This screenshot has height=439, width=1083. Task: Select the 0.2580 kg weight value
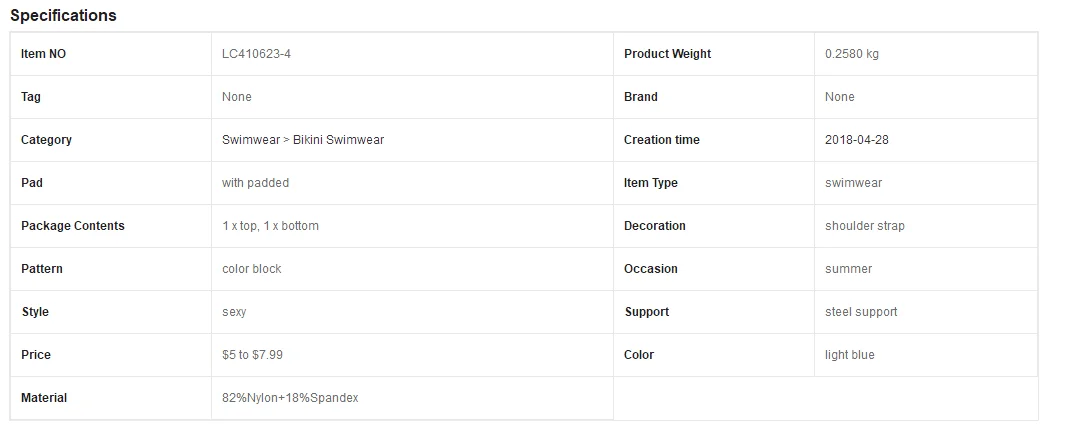[x=852, y=54]
